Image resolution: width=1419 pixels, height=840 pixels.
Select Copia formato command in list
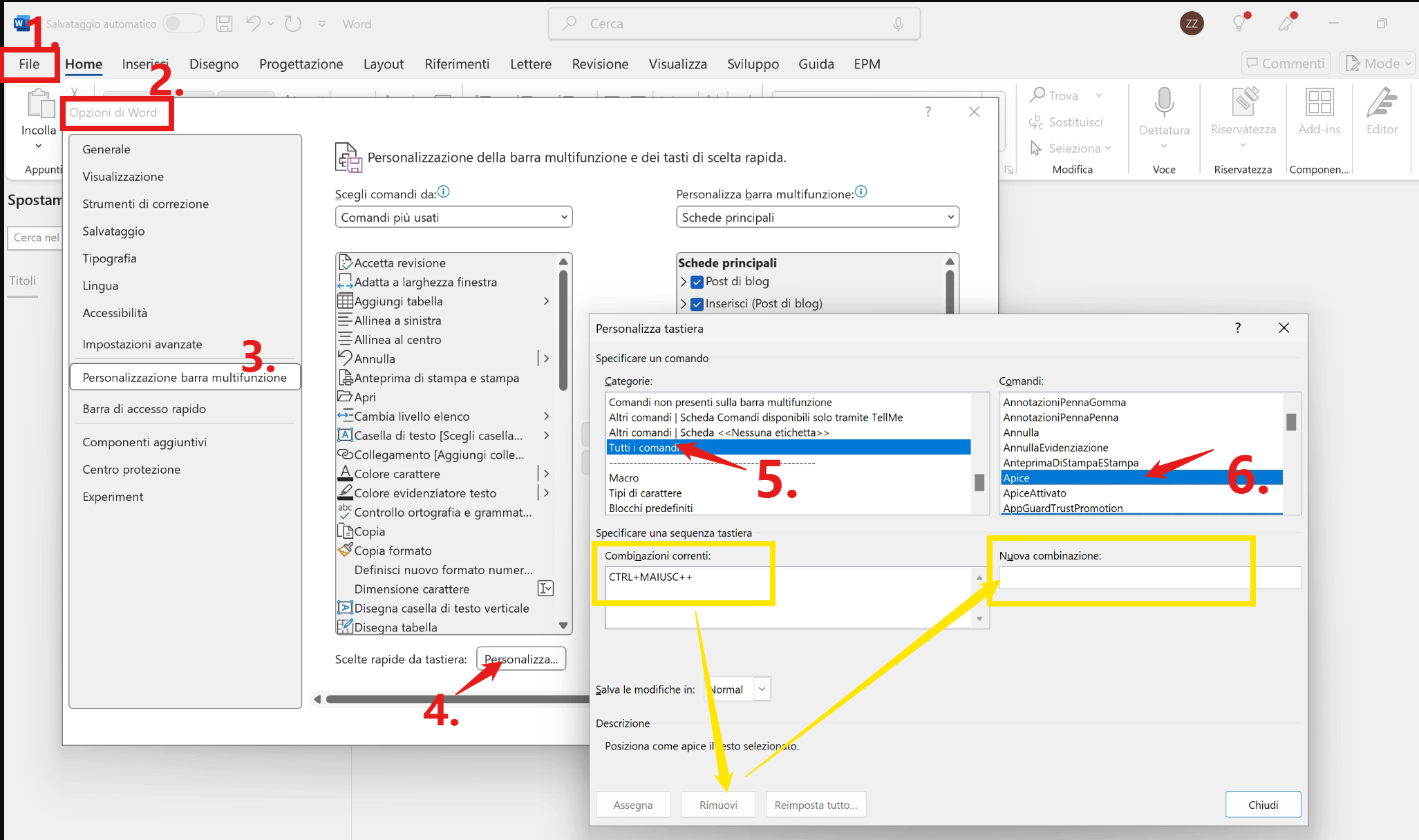(447, 551)
